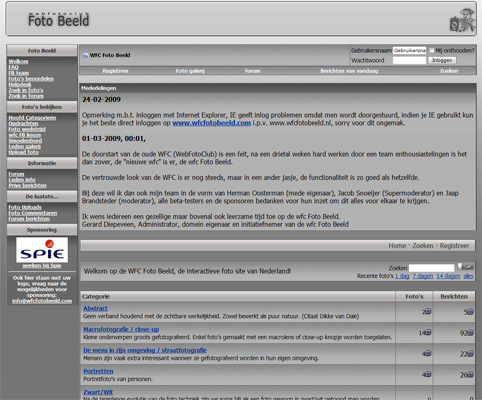Click the photo count icon in straatfotografie row
This screenshot has width=482, height=400.
[428, 353]
